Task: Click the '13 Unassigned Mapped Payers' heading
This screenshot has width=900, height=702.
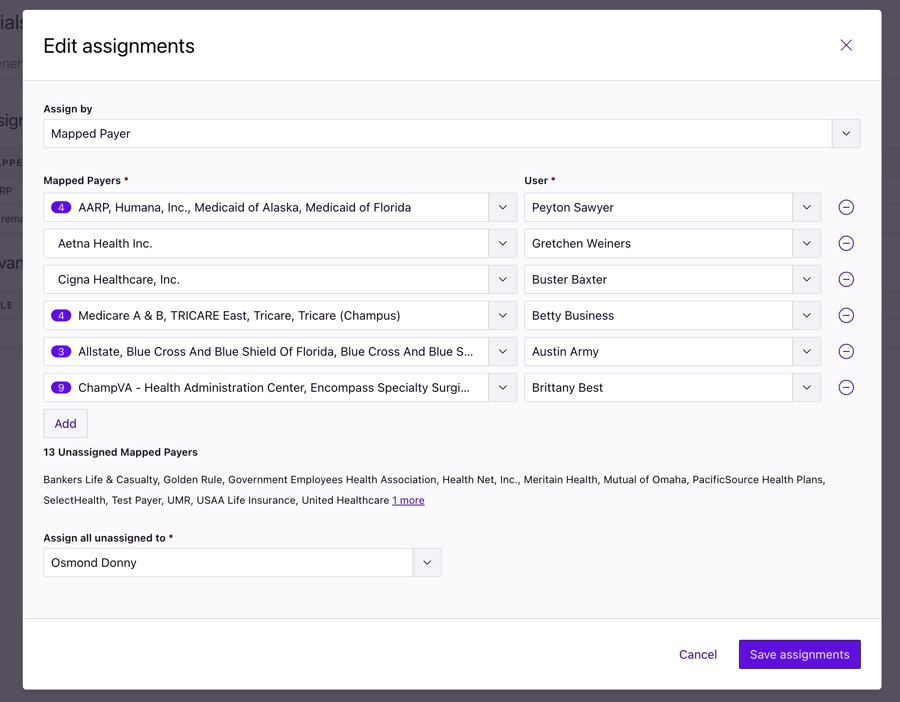Action: (x=121, y=452)
